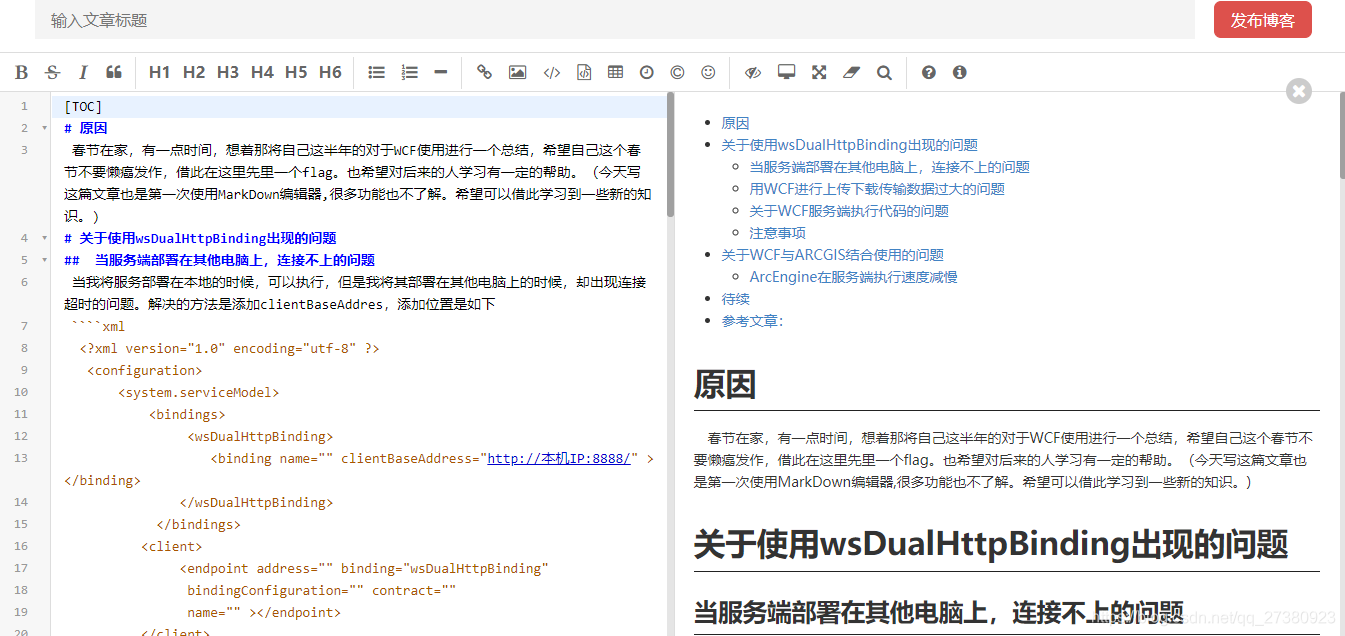The width and height of the screenshot is (1345, 636).
Task: Close the preview pane with the X
Action: click(1299, 91)
